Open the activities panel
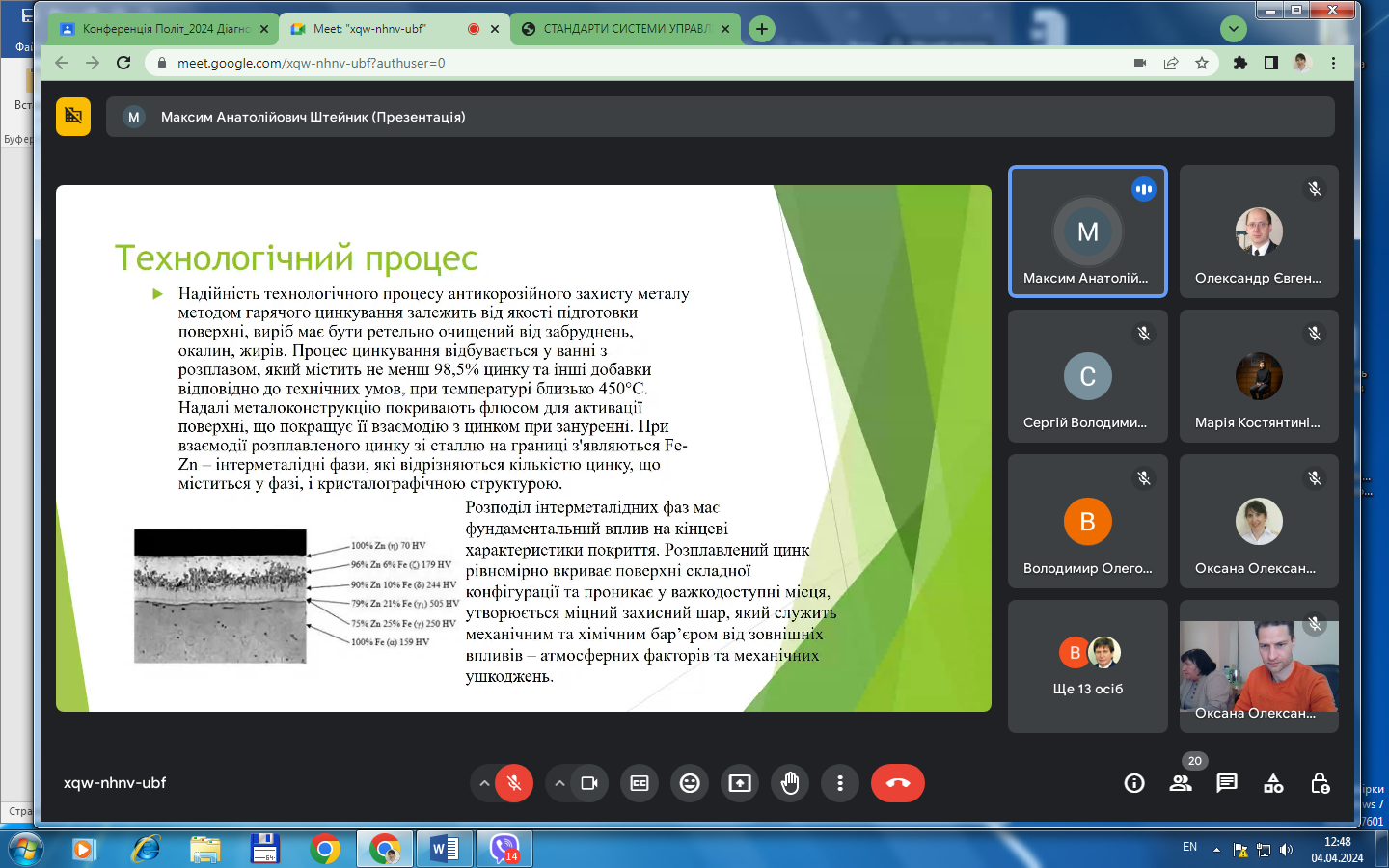1389x868 pixels. click(x=1273, y=783)
